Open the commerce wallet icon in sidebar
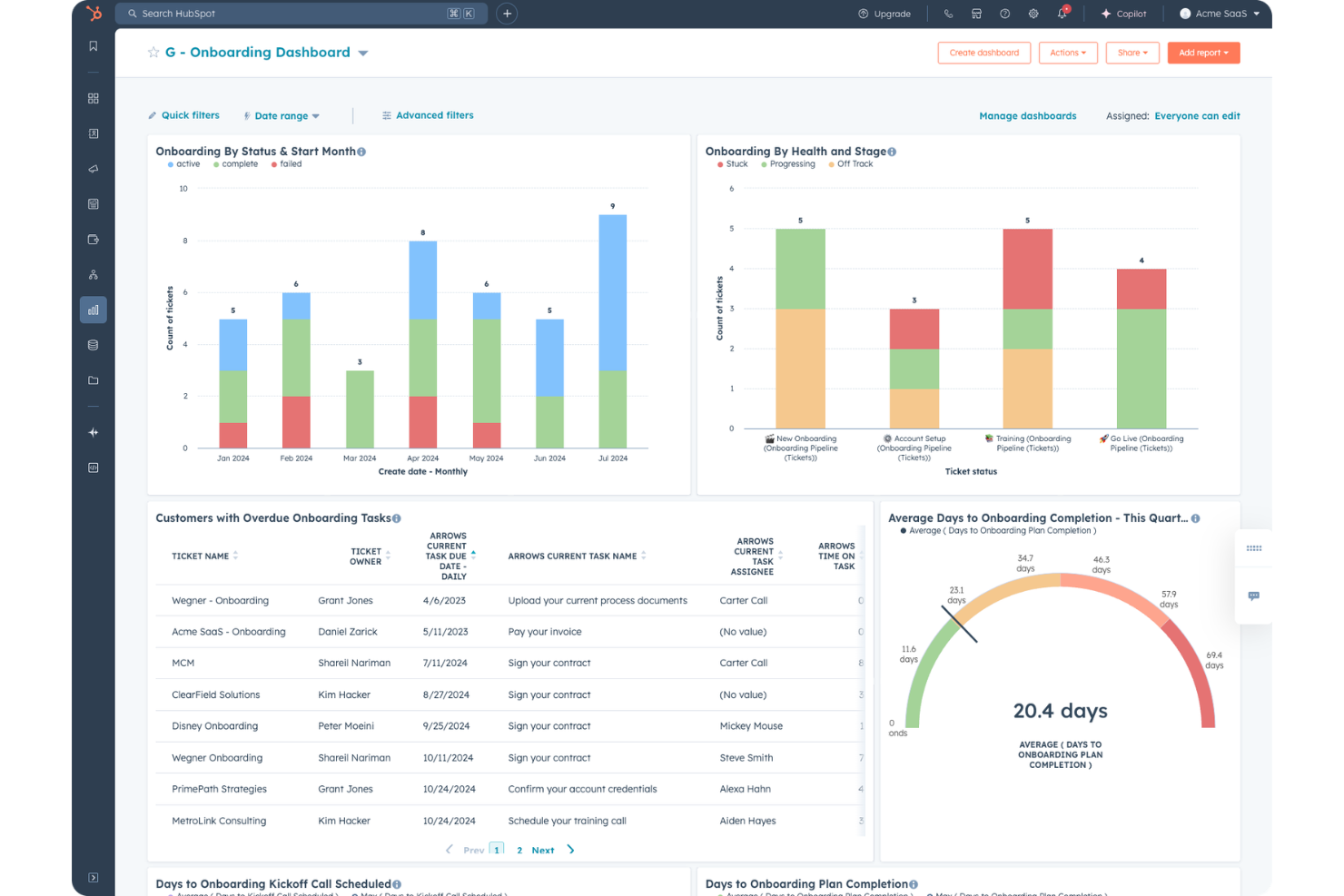This screenshot has height=896, width=1344. pos(94,240)
